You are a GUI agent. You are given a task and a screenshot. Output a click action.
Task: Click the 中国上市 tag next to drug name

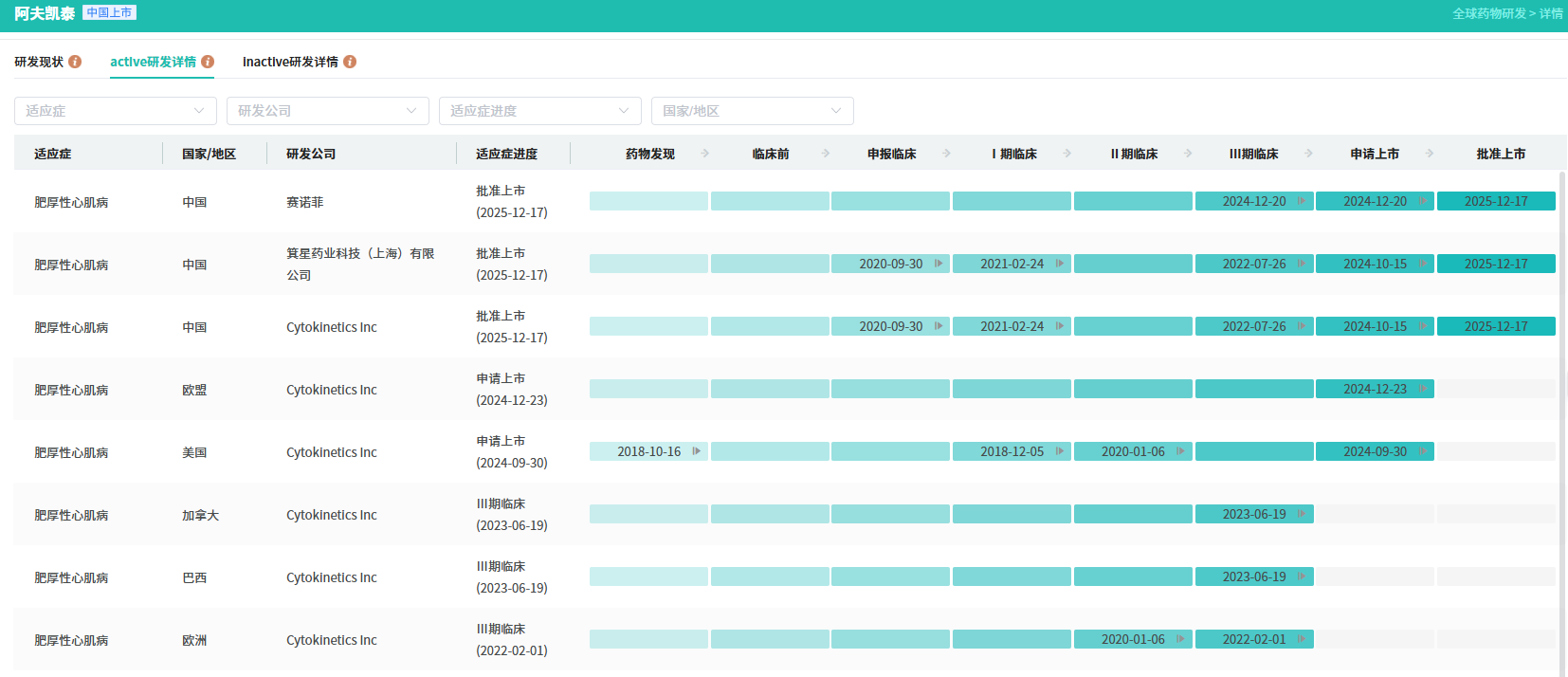109,12
